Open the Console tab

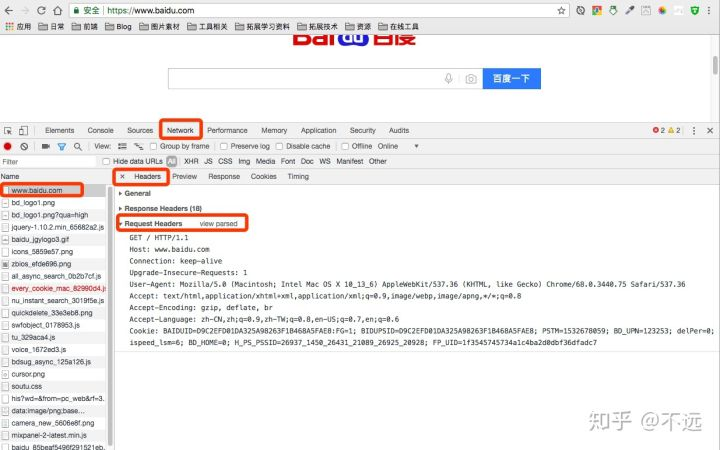(100, 130)
